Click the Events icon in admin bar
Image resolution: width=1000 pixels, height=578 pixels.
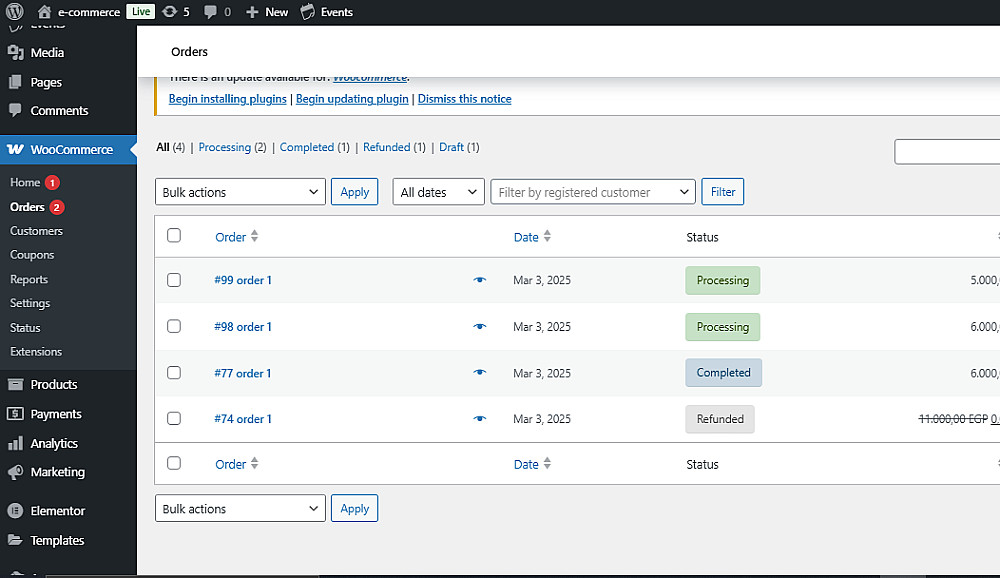(307, 12)
